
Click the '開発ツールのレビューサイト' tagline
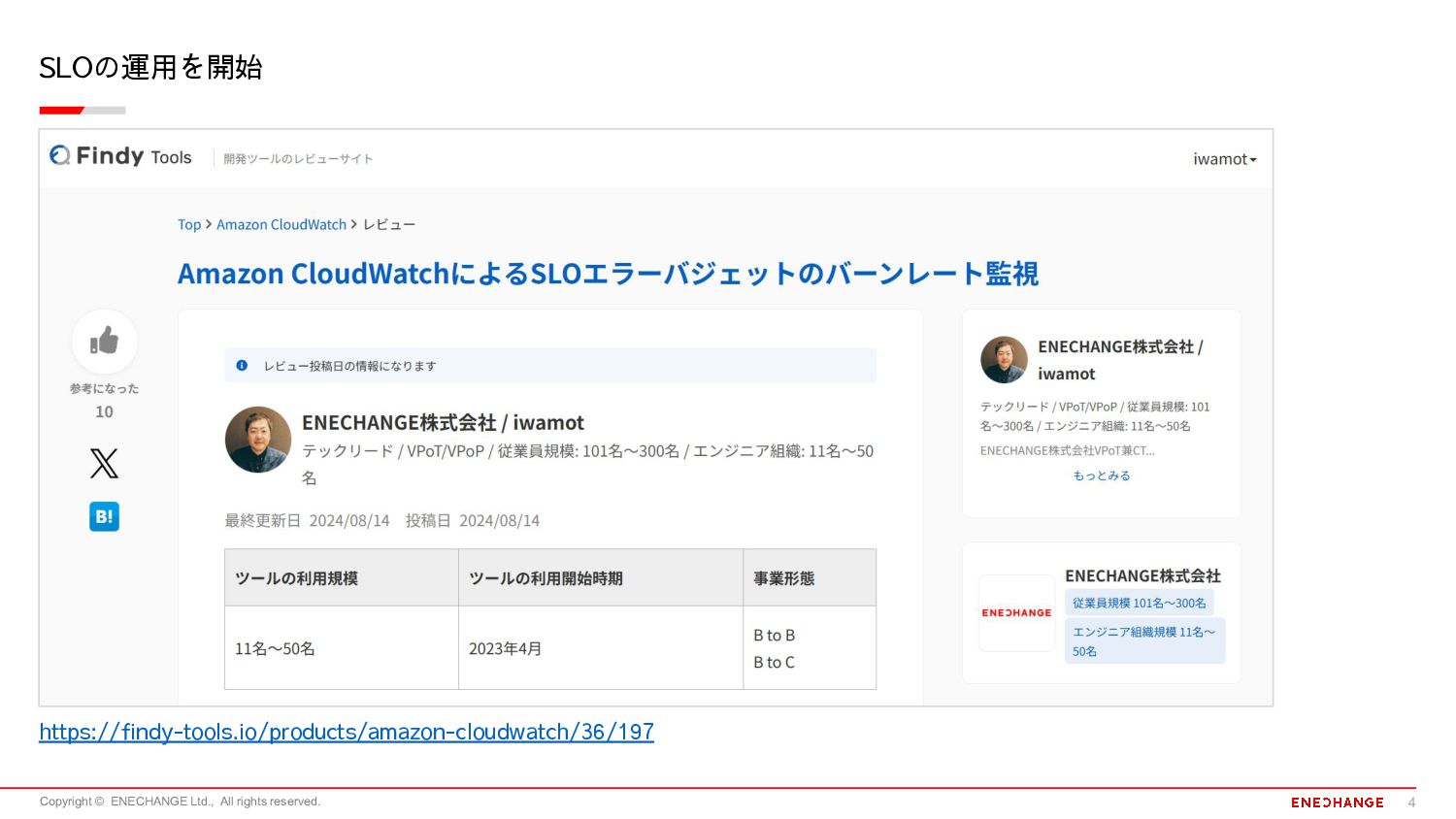pos(298,159)
